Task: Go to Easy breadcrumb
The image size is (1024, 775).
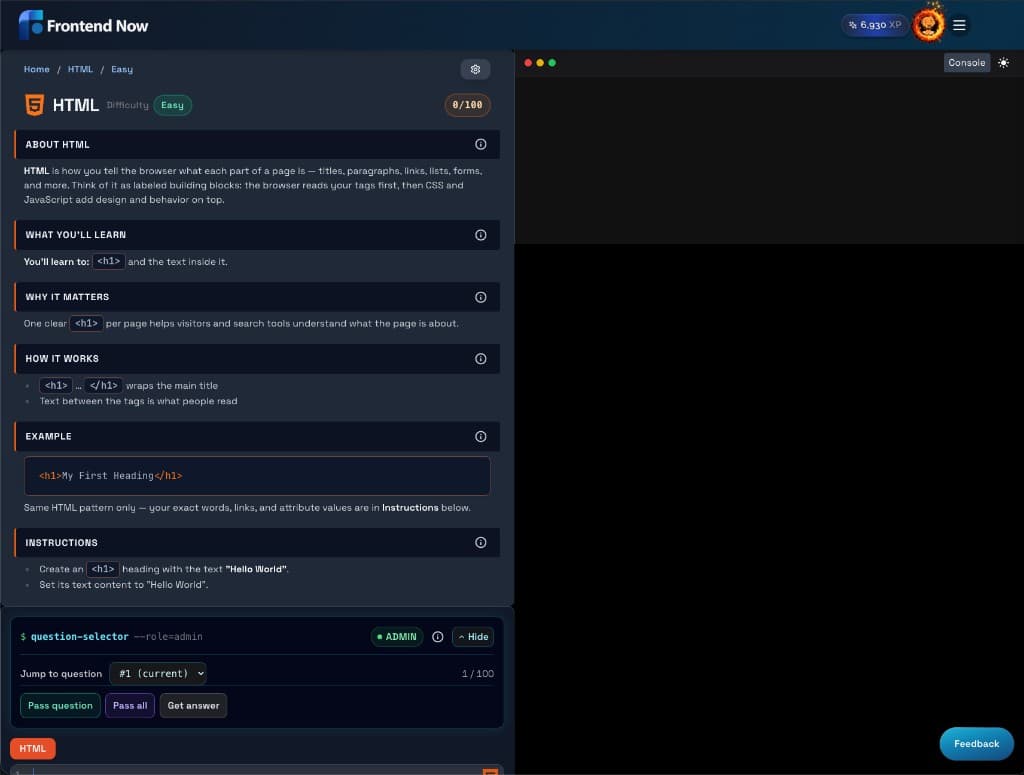Action: [121, 69]
